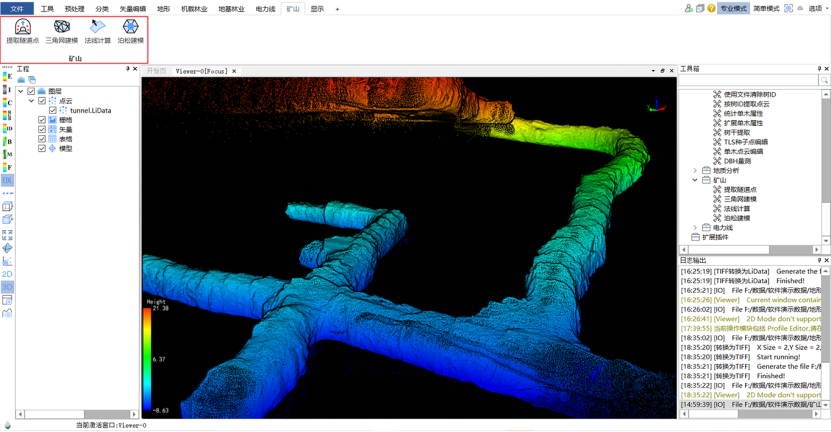Open the viewer tab list dropdown arrow
The height and width of the screenshot is (432, 831).
point(653,70)
